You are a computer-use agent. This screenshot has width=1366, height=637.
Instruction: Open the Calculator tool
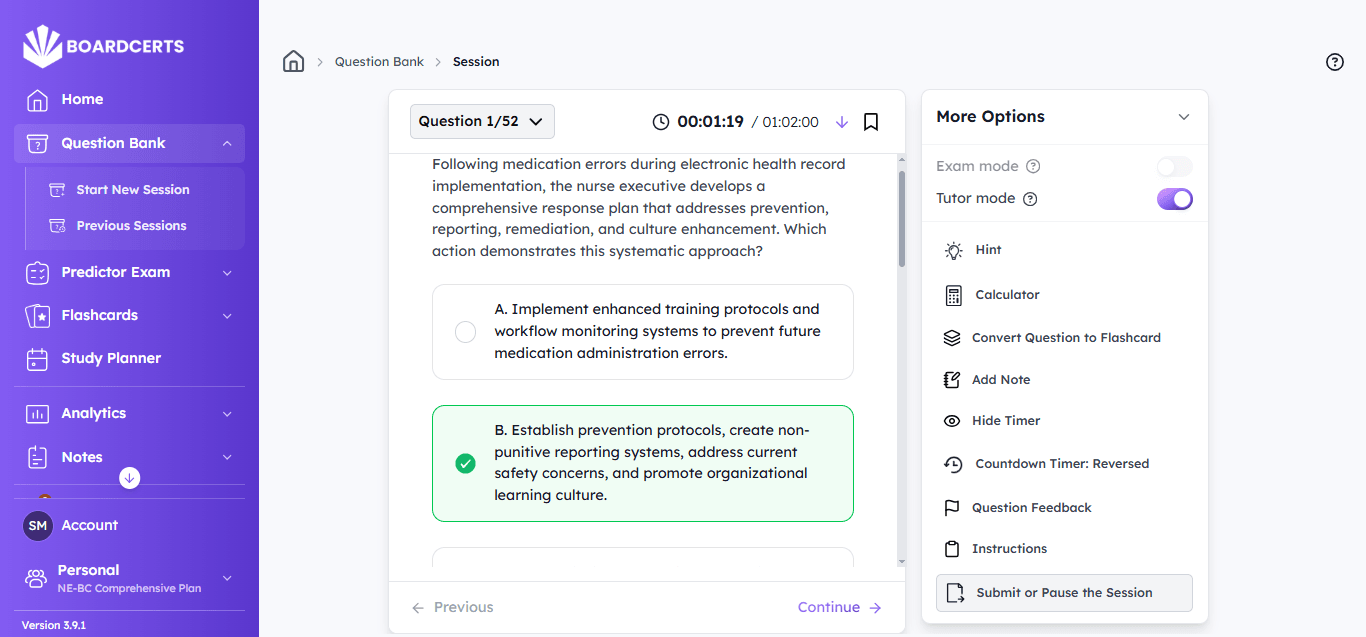pos(1007,295)
